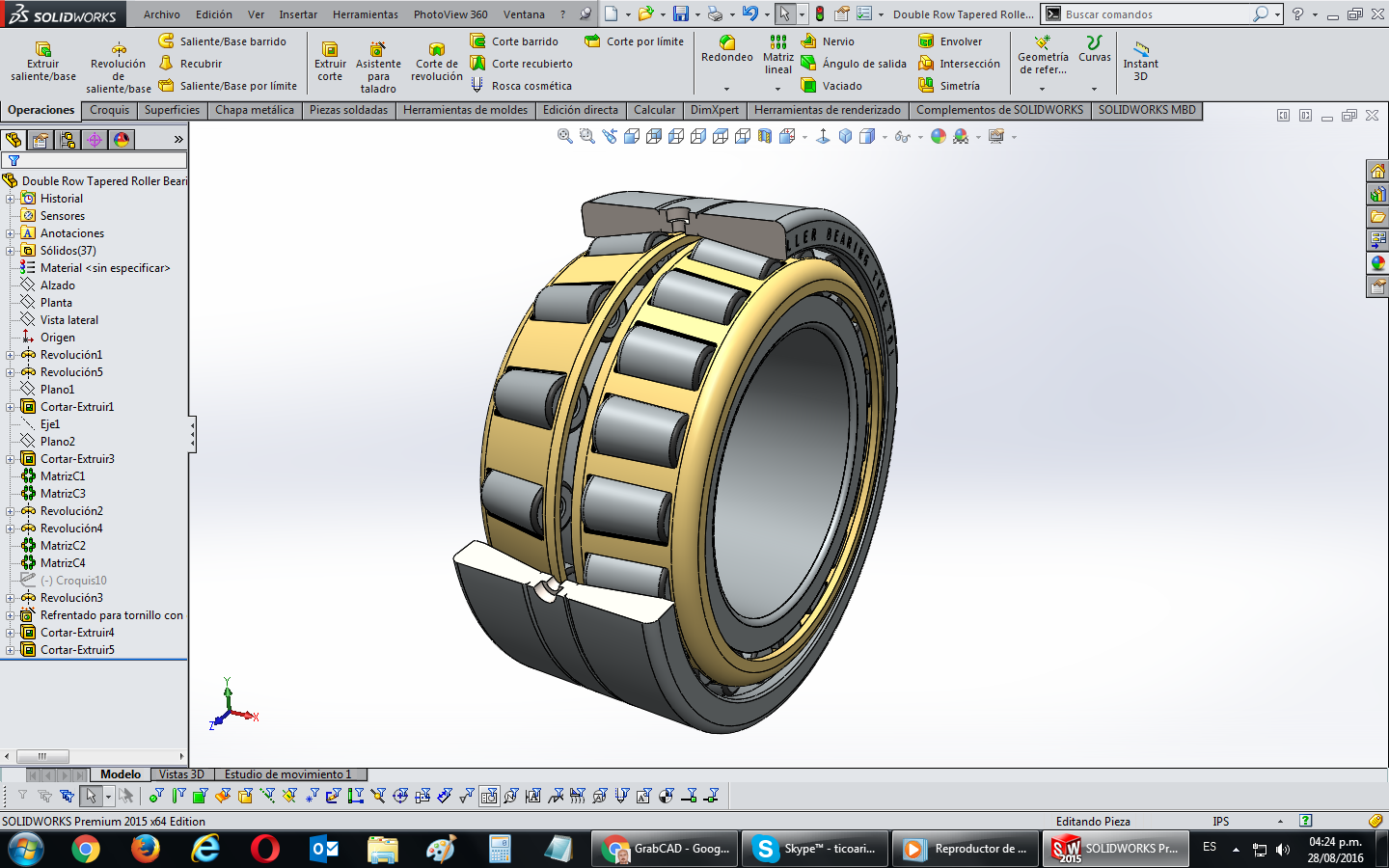Click the Rosca cosmética command
This screenshot has width=1389, height=868.
521,86
